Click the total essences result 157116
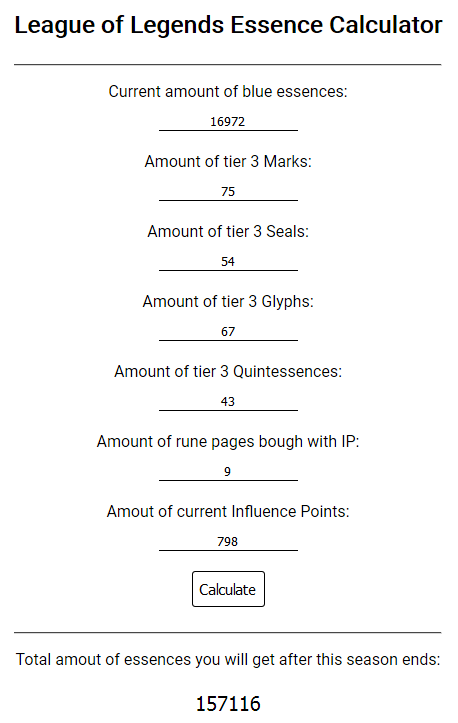458x723 pixels. point(228,704)
